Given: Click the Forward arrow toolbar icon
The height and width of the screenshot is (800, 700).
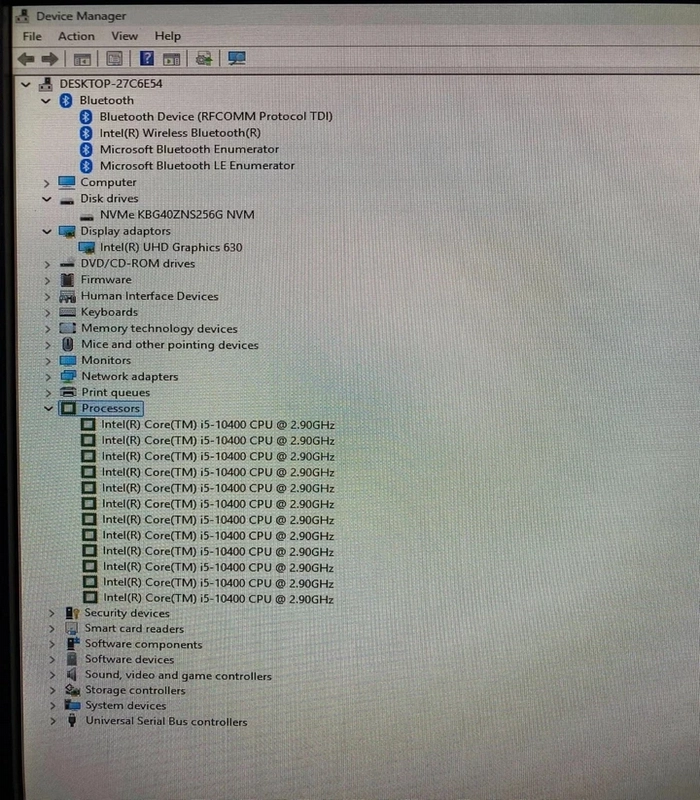Looking at the screenshot, I should tap(49, 59).
